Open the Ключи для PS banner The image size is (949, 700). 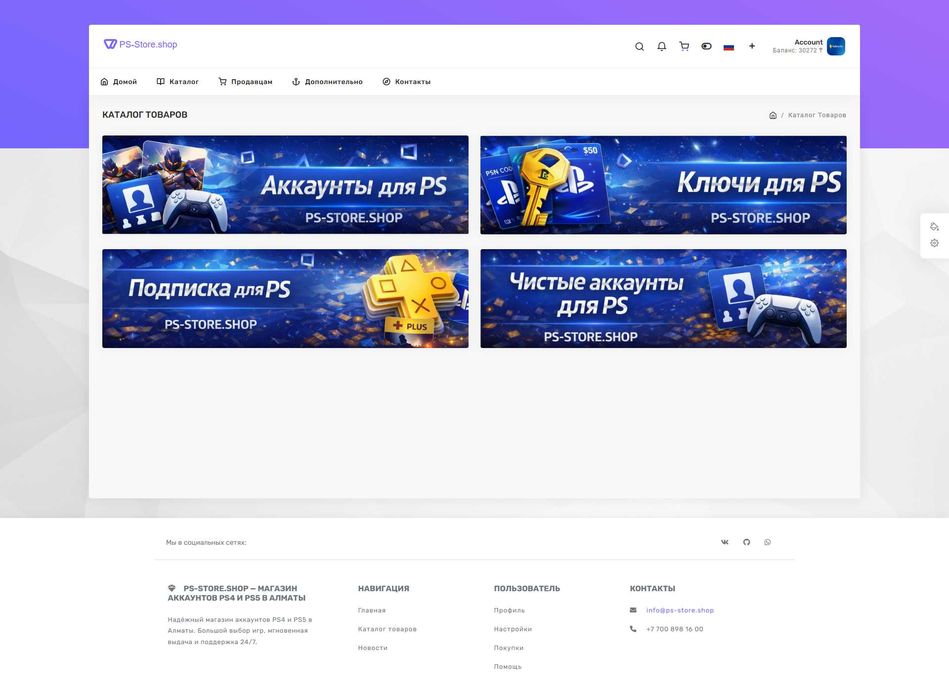(x=663, y=185)
